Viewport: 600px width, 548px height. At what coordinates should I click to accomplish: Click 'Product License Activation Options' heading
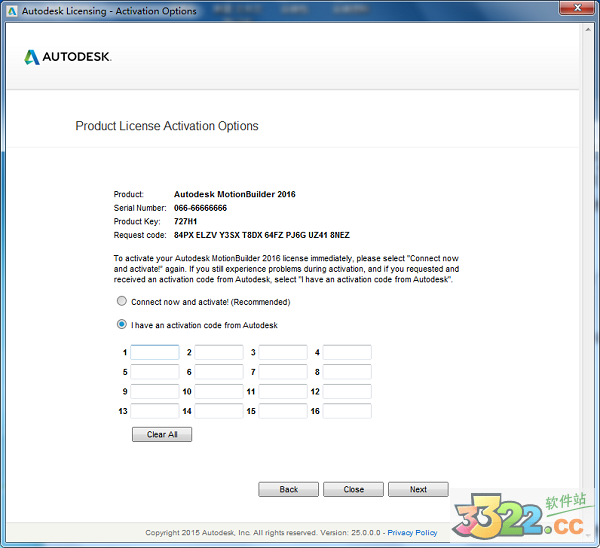(x=167, y=126)
